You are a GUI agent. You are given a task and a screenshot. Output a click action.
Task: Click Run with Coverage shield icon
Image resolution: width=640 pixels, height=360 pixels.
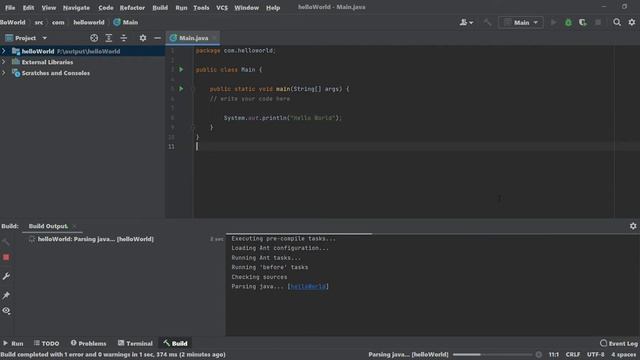coord(583,22)
